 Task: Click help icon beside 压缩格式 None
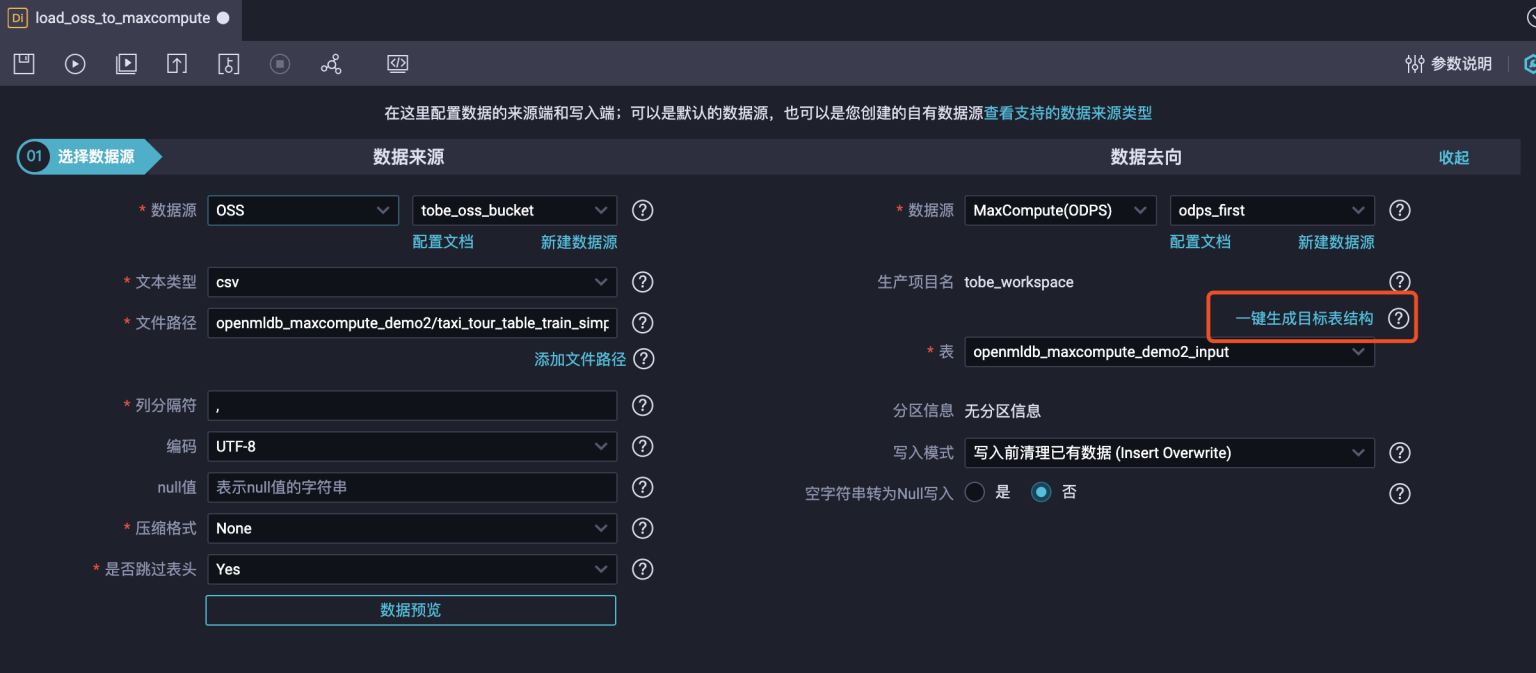pos(644,528)
